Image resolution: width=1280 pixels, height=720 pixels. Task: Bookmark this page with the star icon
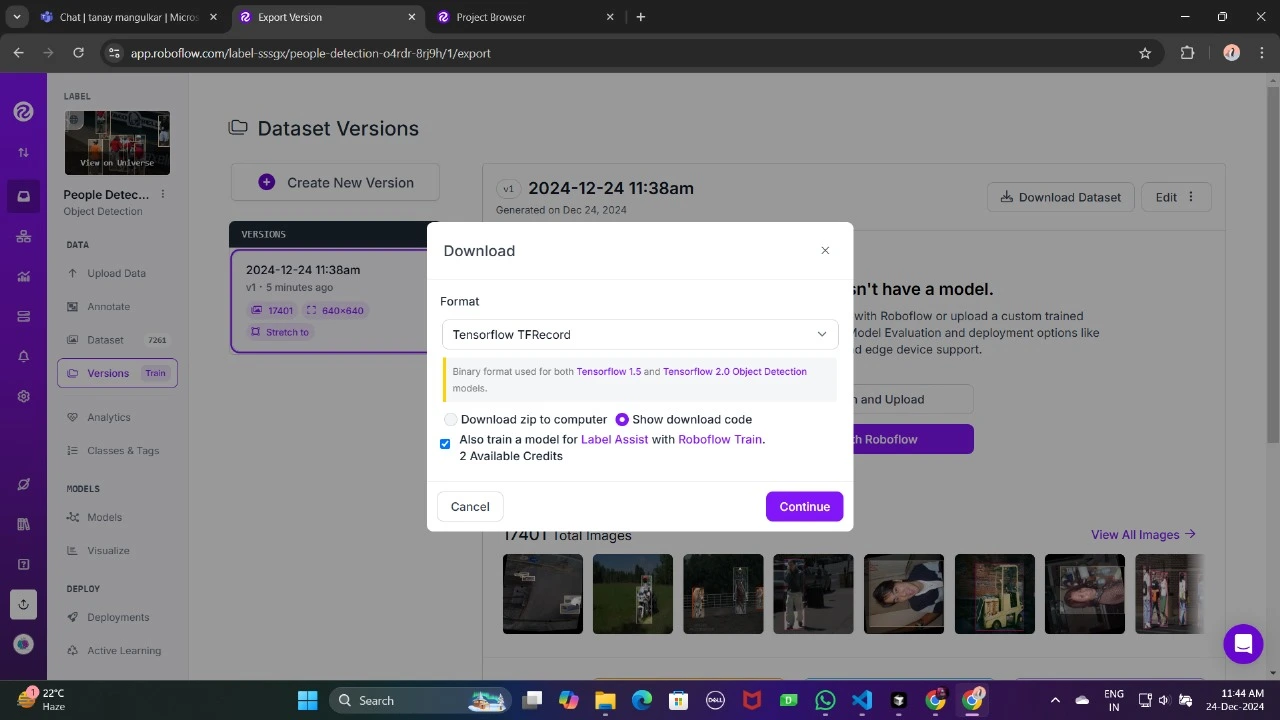click(x=1145, y=53)
